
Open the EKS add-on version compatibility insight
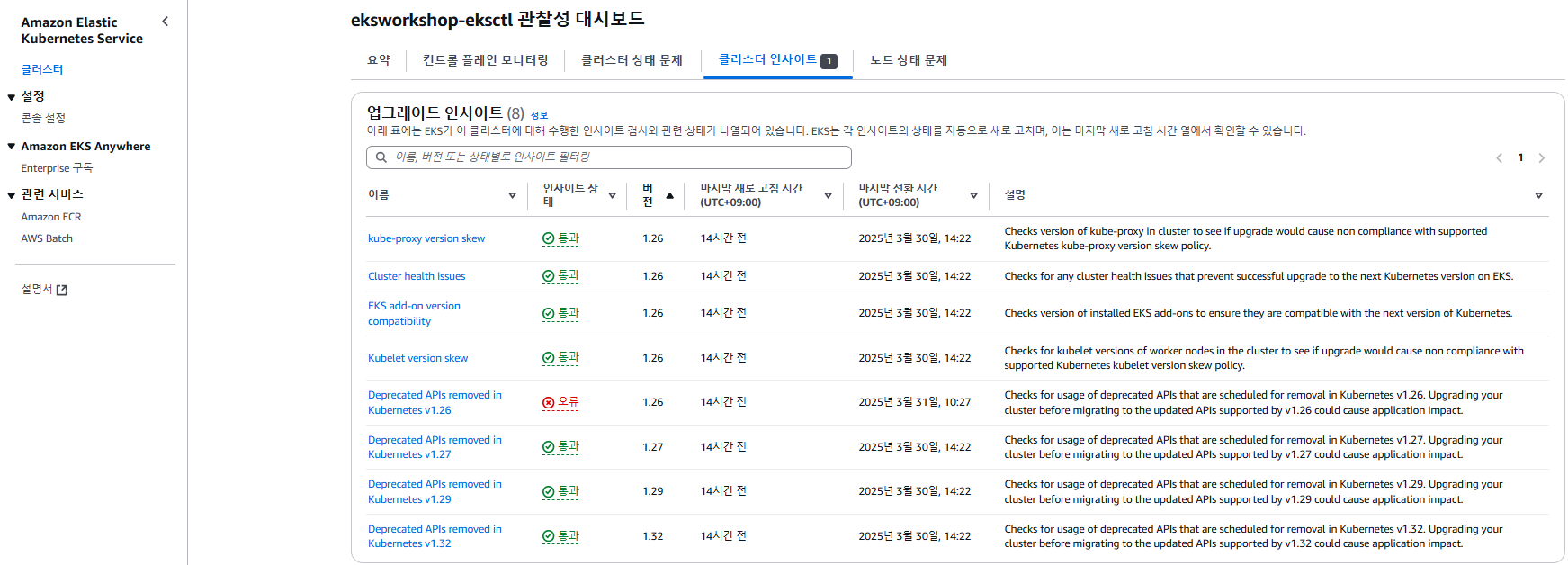414,313
